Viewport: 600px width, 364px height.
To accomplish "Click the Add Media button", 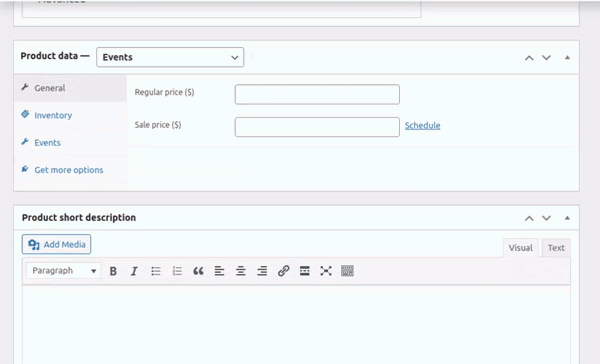I will tap(56, 244).
